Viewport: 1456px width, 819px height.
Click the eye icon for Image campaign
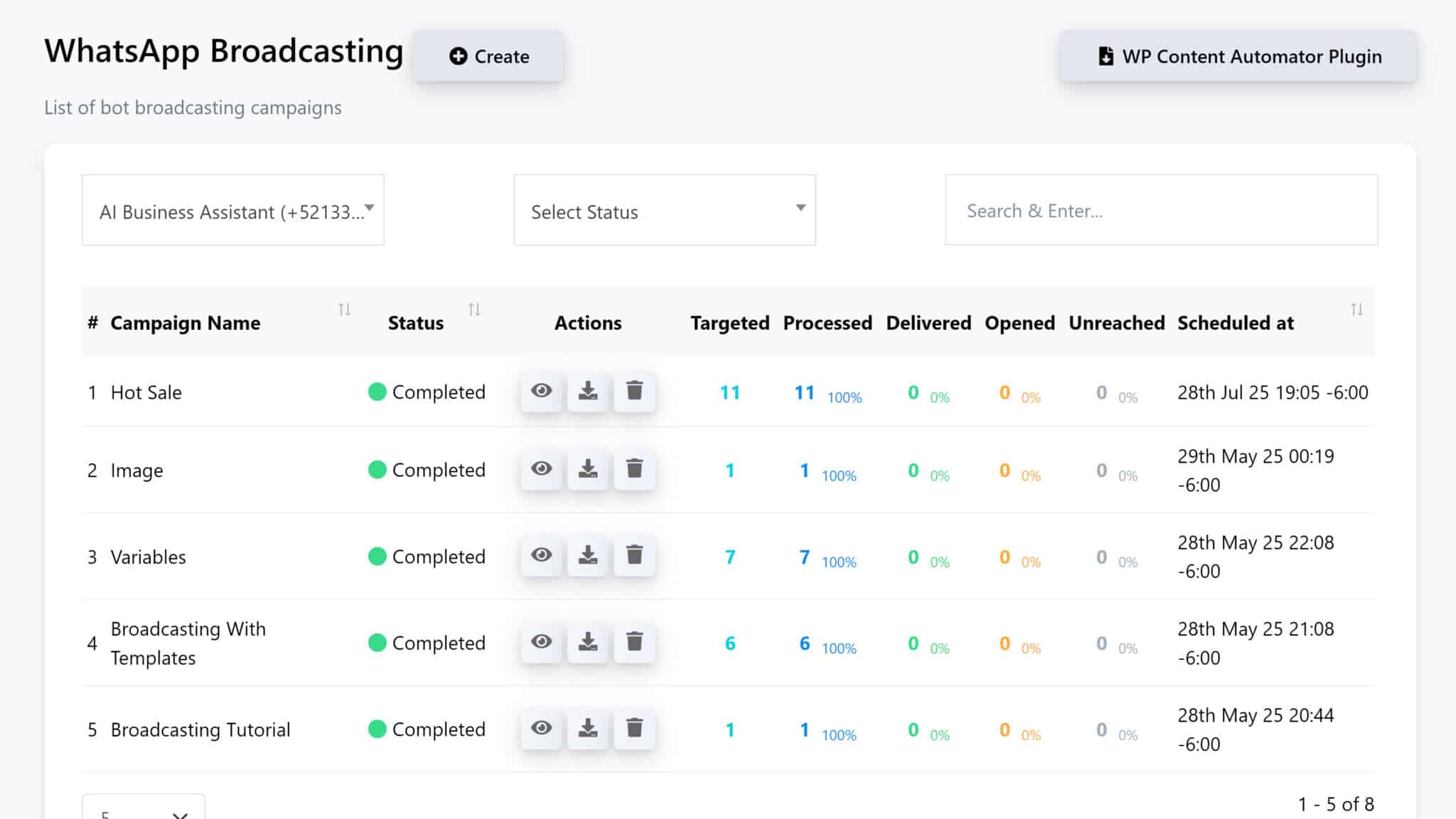pos(541,470)
